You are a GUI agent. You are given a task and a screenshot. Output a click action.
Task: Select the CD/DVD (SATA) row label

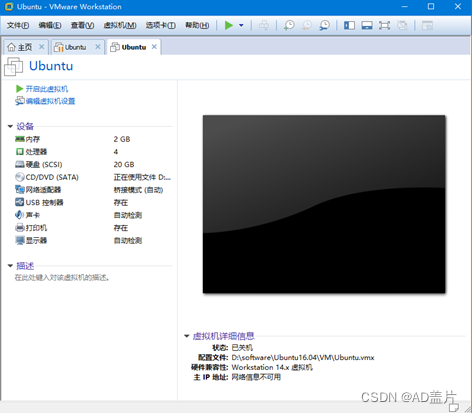pyautogui.click(x=52, y=177)
